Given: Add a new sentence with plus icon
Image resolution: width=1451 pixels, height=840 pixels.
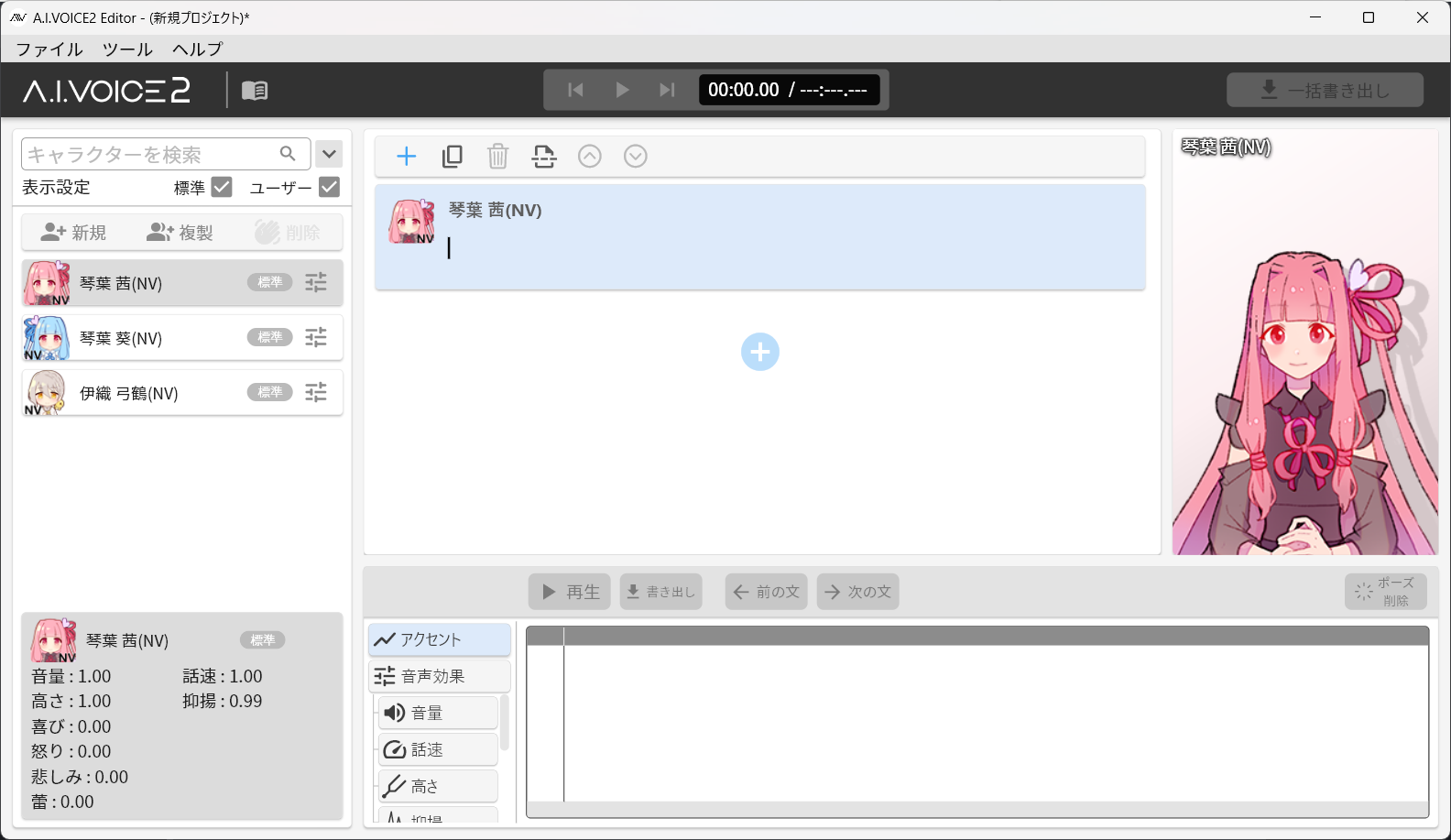Looking at the screenshot, I should (x=407, y=157).
